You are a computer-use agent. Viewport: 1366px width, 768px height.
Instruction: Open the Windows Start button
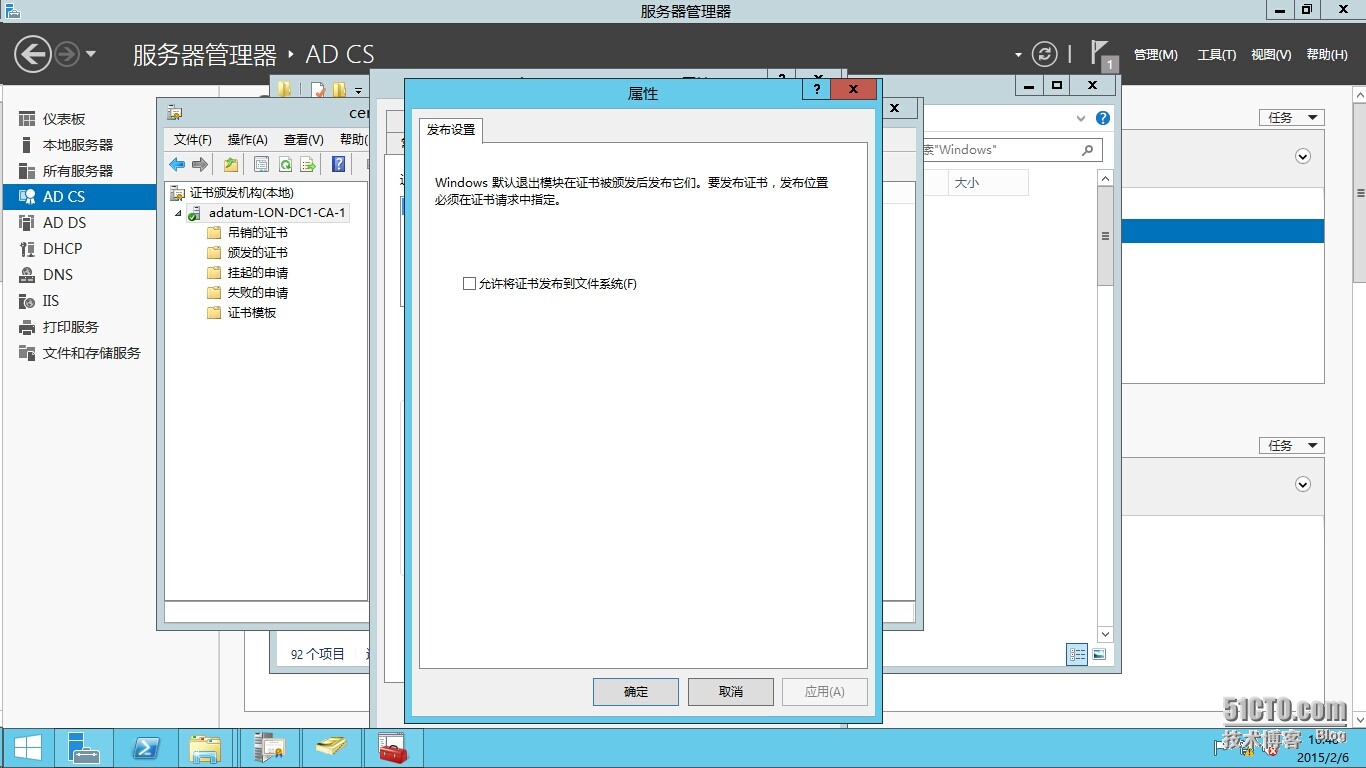tap(27, 748)
